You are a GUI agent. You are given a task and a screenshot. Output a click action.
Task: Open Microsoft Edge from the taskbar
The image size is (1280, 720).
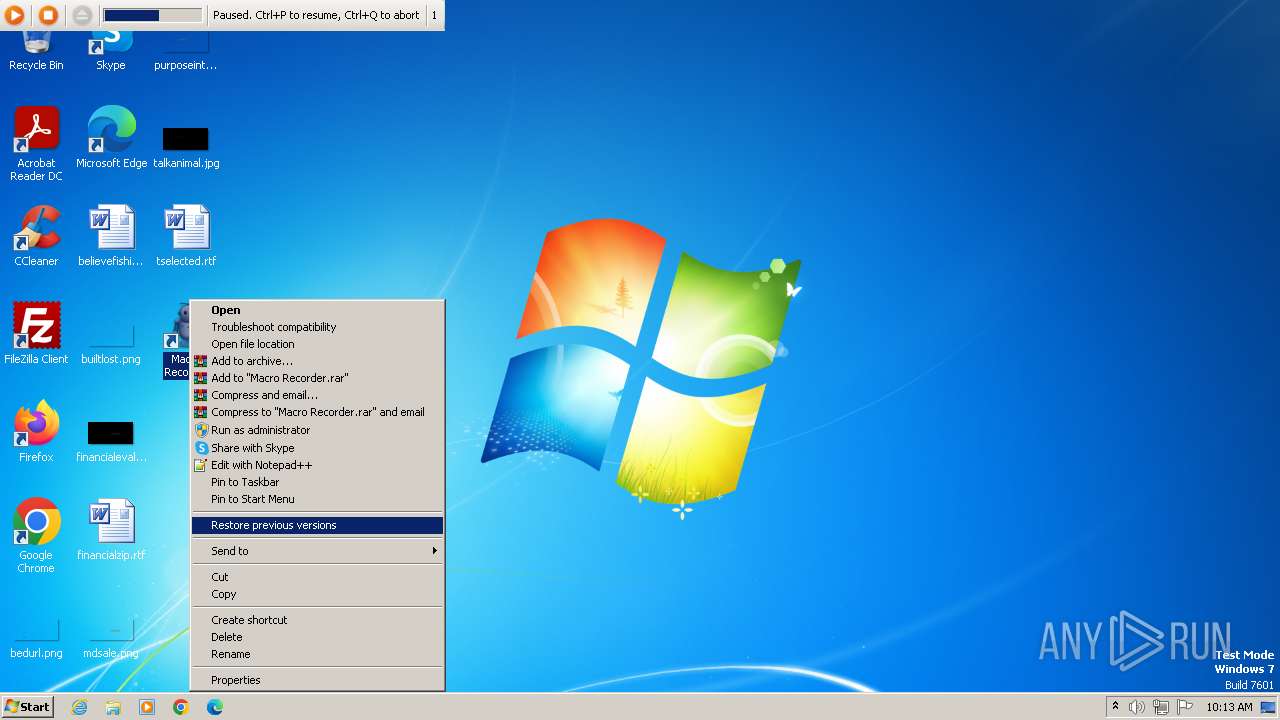pos(215,707)
